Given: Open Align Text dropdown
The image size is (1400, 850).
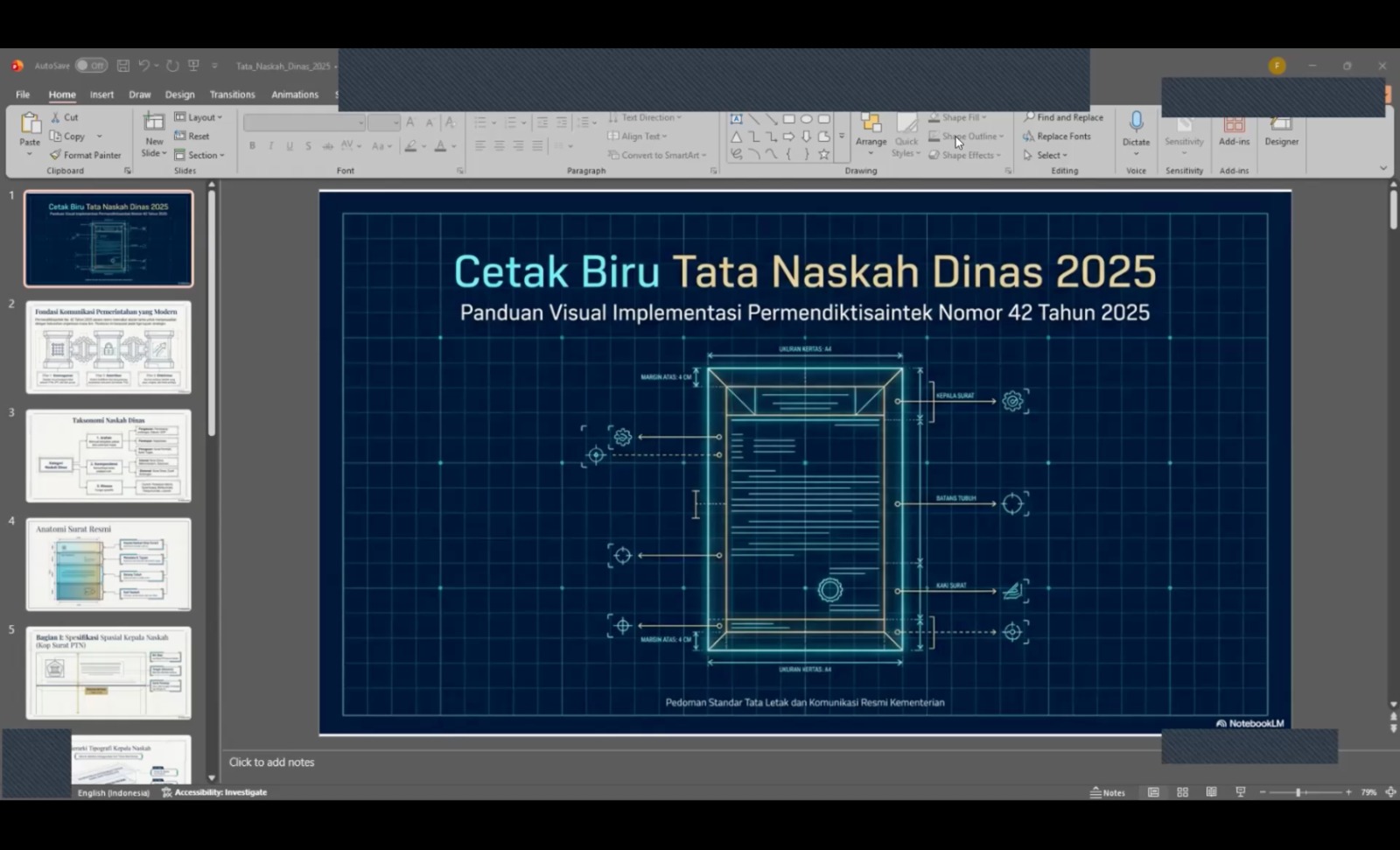Looking at the screenshot, I should tap(638, 137).
